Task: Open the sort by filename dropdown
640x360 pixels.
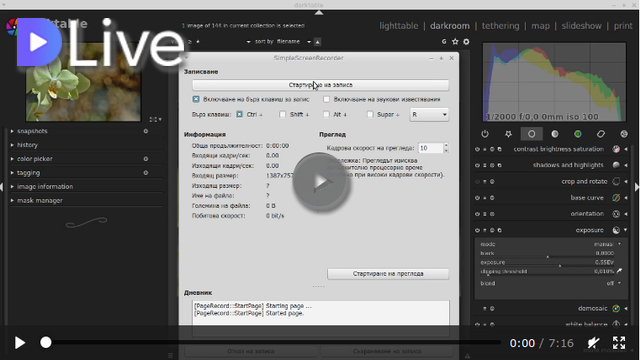Action: 293,42
